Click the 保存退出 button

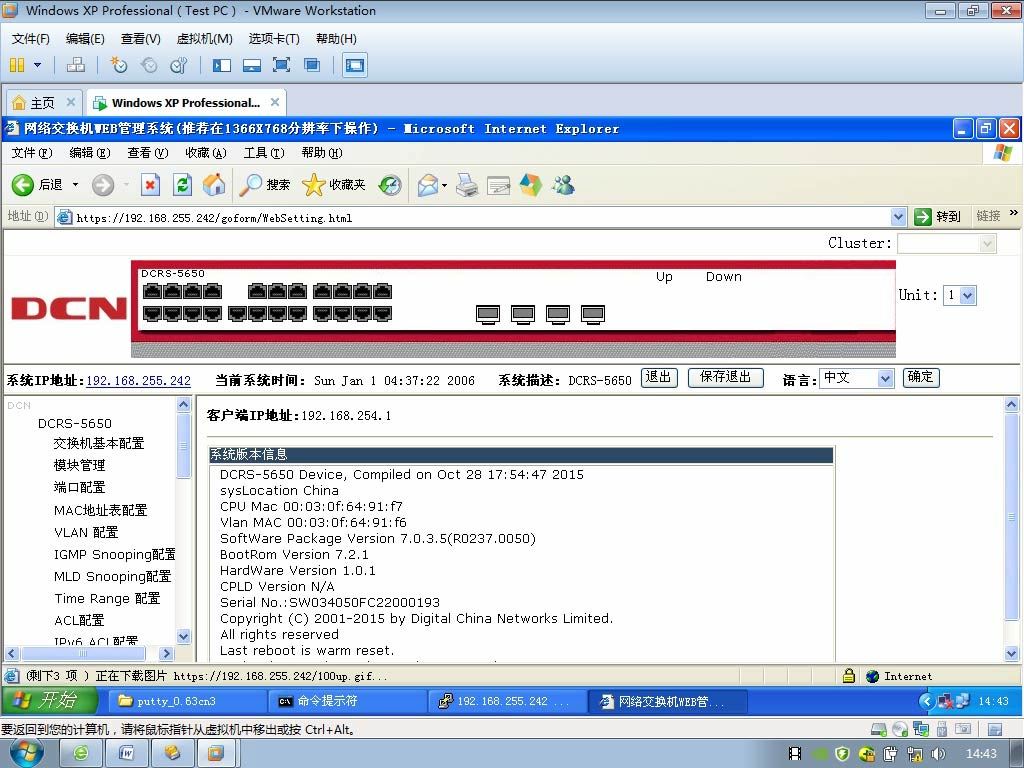point(726,377)
